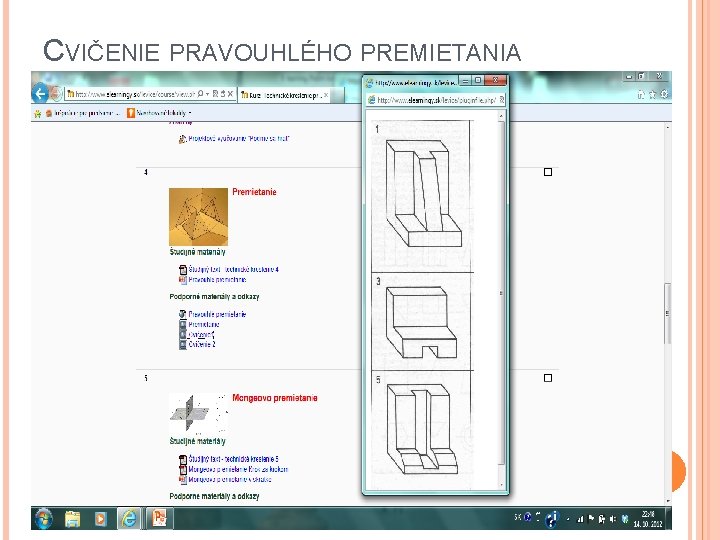Click the Mongeovo premietanie thumbnail image

198,413
